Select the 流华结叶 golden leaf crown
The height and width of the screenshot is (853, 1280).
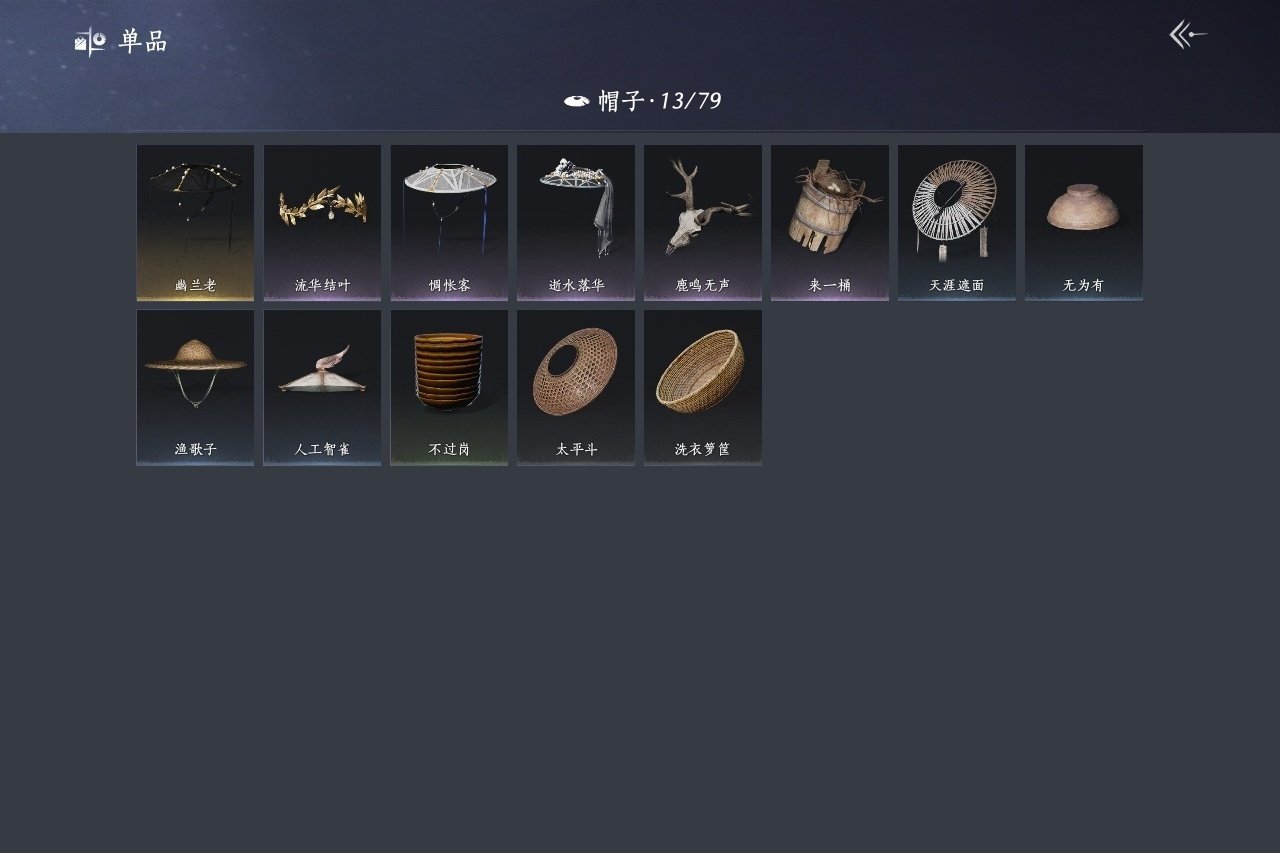click(322, 223)
